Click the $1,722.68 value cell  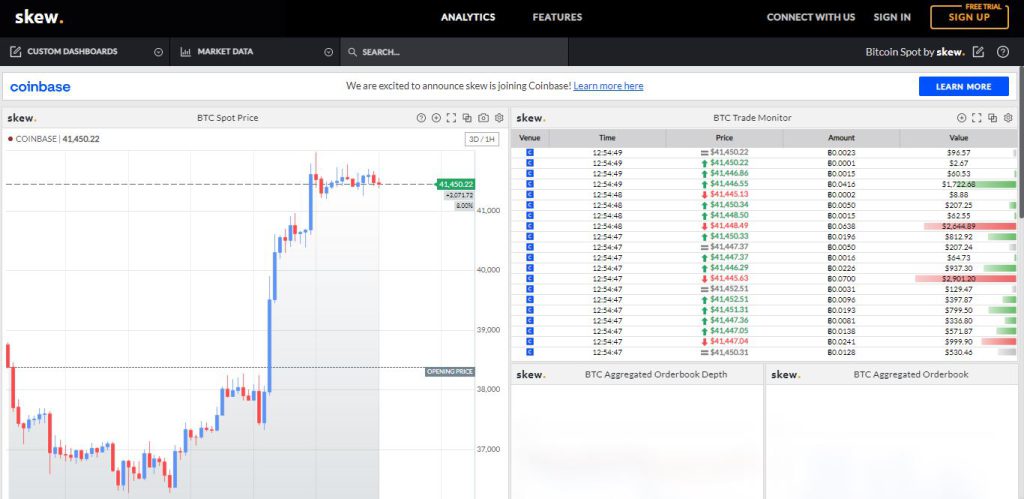958,184
